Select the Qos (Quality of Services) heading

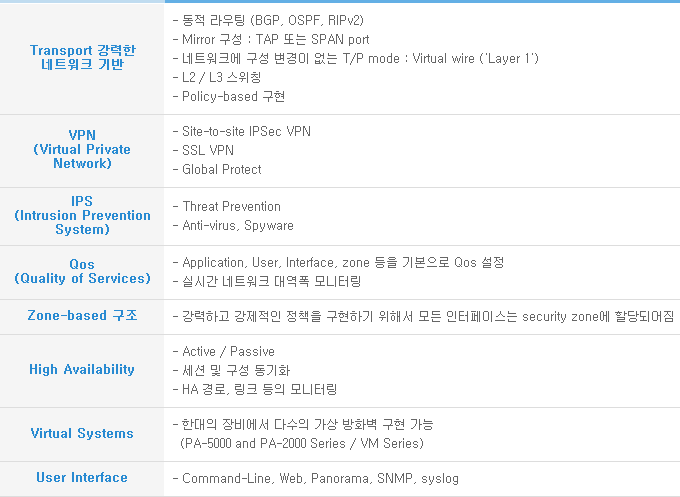(82, 271)
